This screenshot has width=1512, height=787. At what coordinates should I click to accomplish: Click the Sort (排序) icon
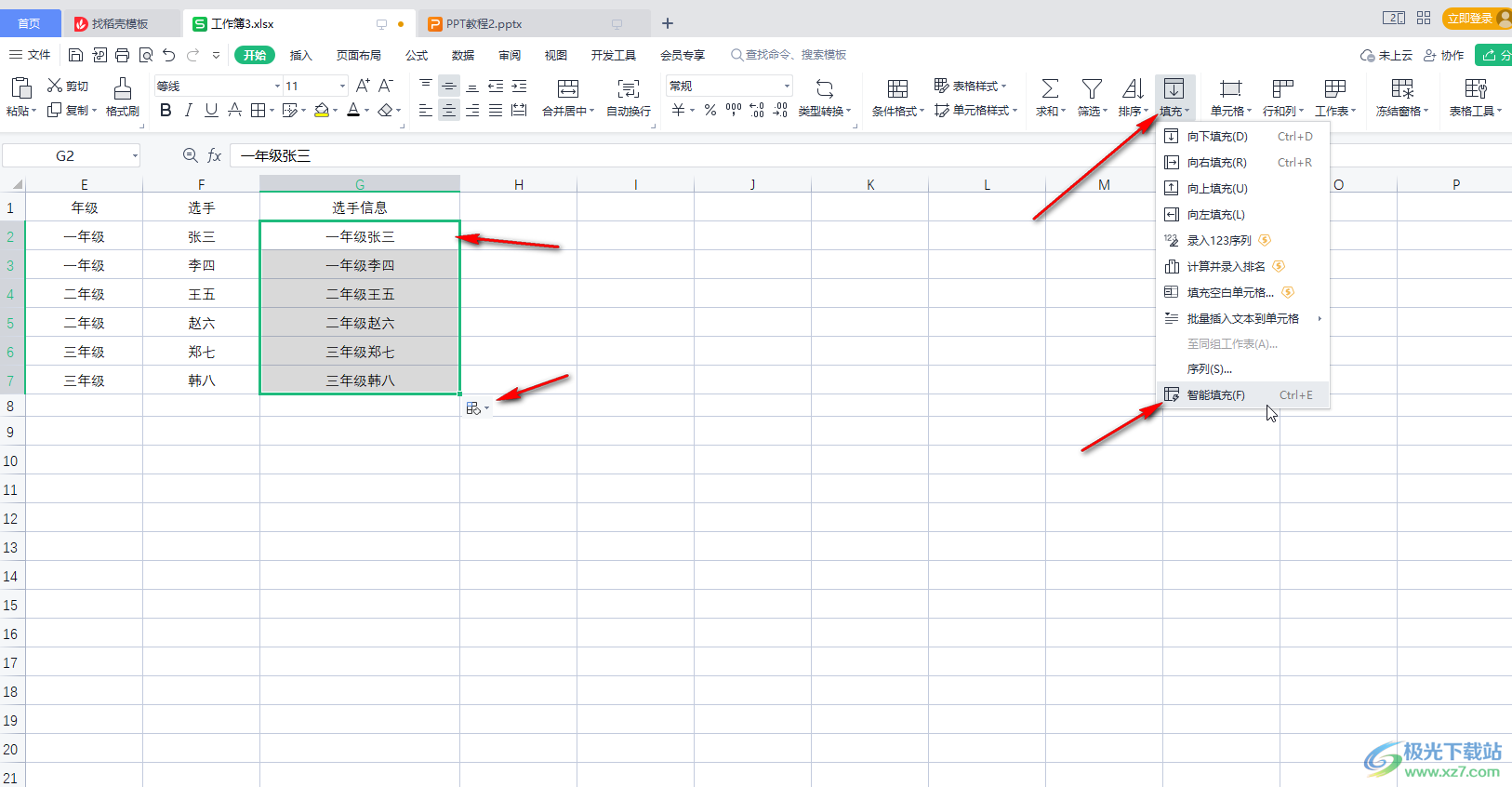click(1133, 88)
